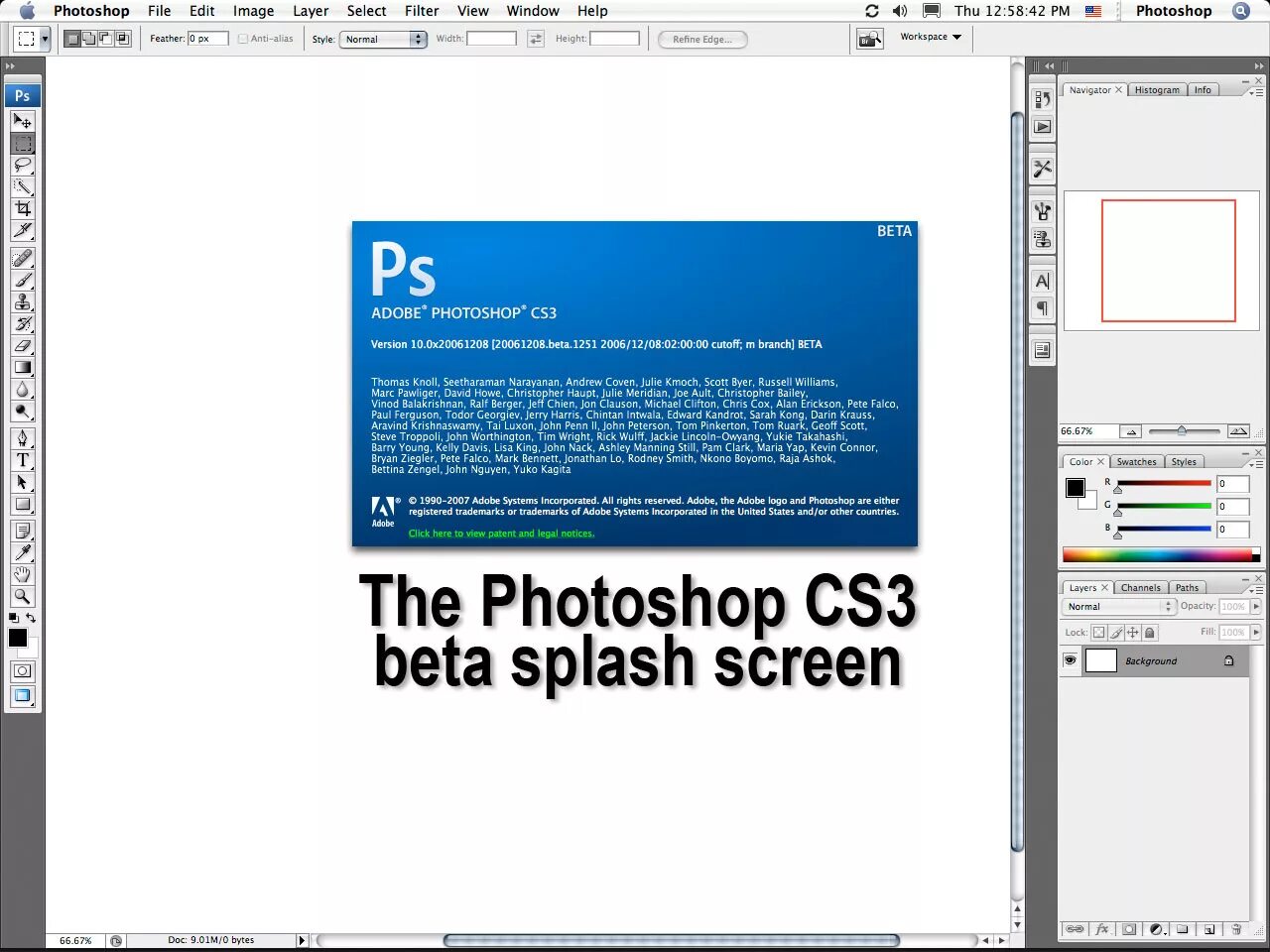Toggle lock image pixels

click(1115, 632)
